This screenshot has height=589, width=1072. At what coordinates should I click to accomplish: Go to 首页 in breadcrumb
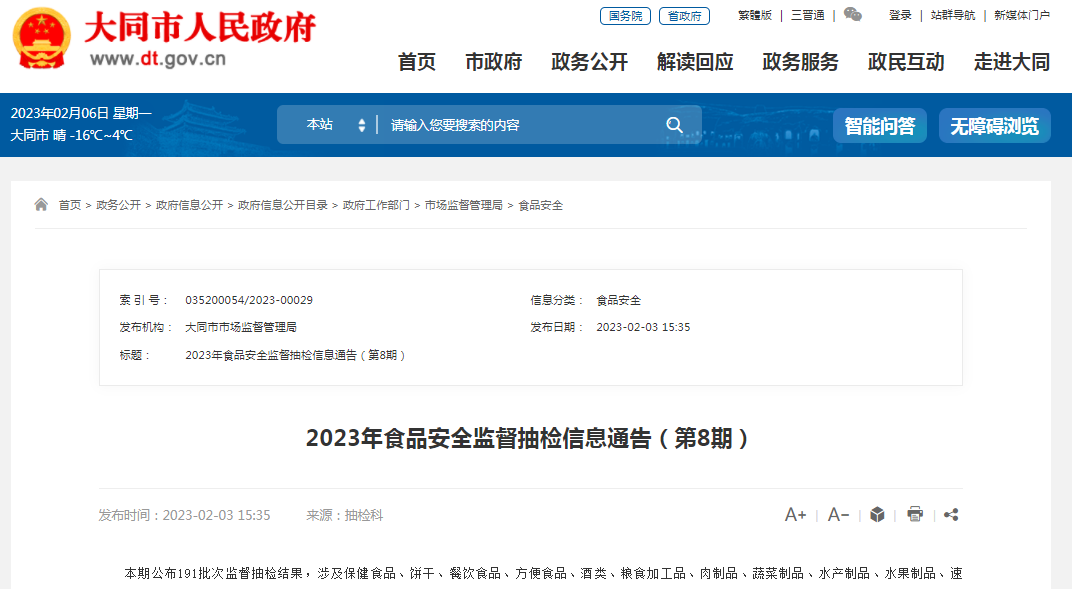pyautogui.click(x=70, y=205)
